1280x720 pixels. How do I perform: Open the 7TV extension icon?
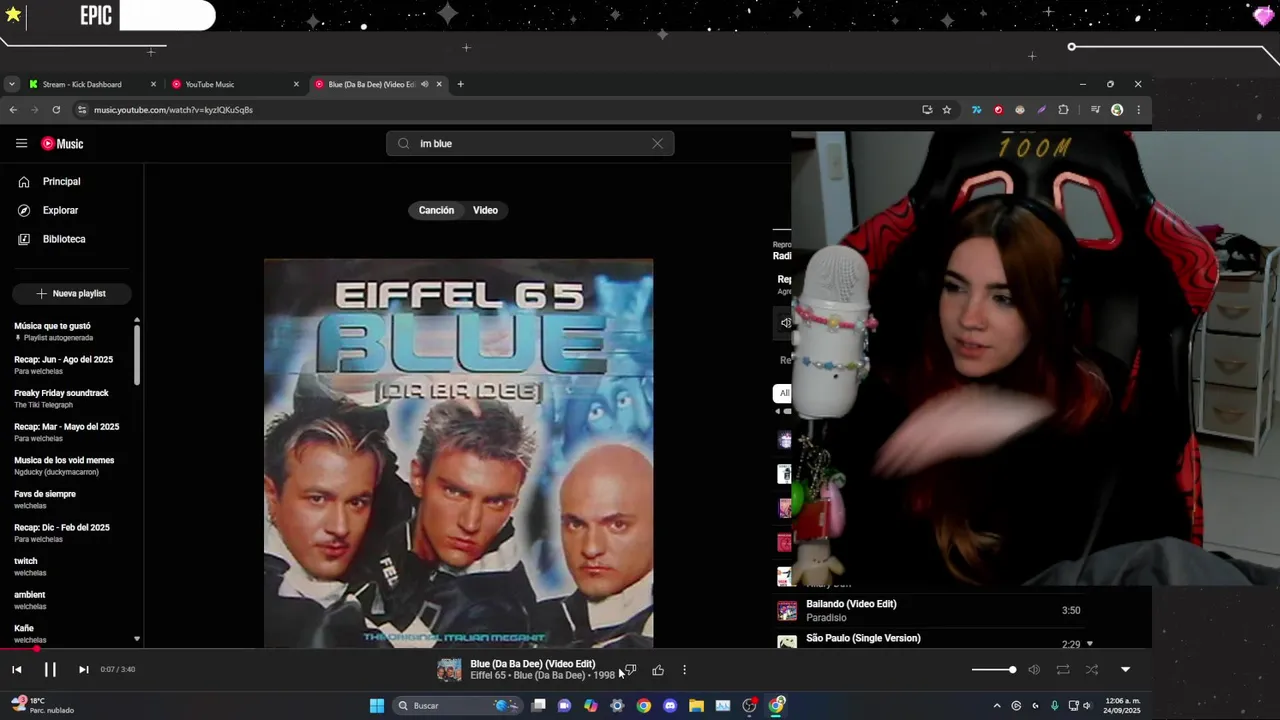coord(976,110)
